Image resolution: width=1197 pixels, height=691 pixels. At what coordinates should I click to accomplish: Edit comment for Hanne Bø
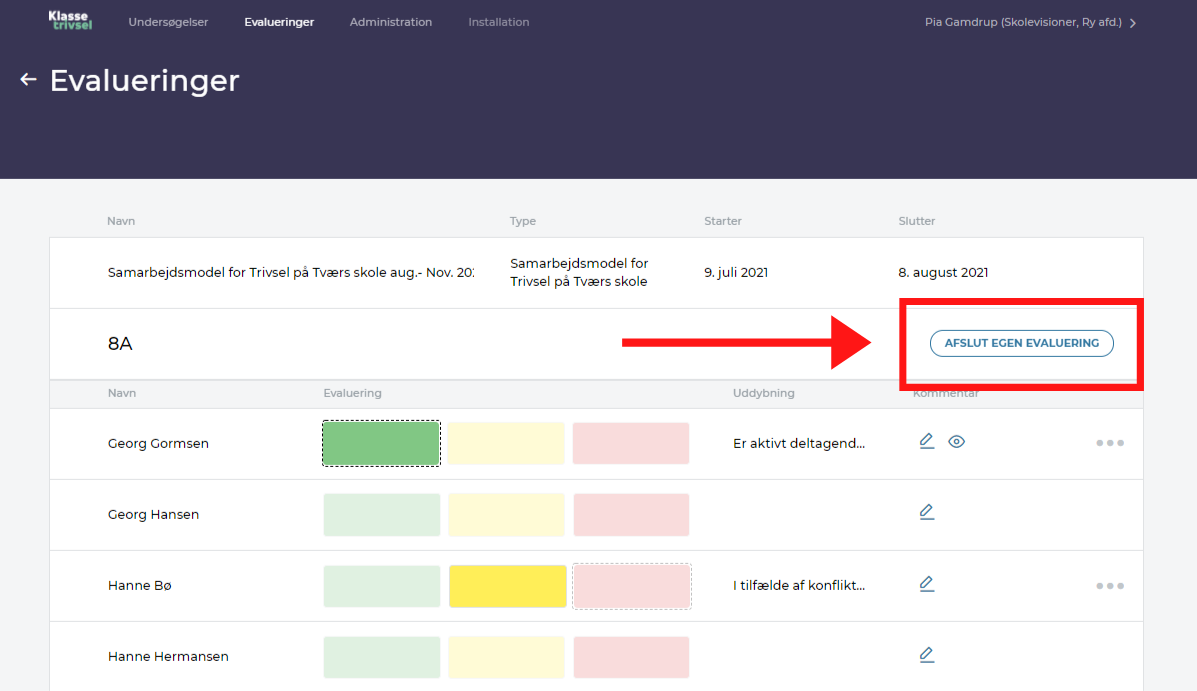coord(927,584)
